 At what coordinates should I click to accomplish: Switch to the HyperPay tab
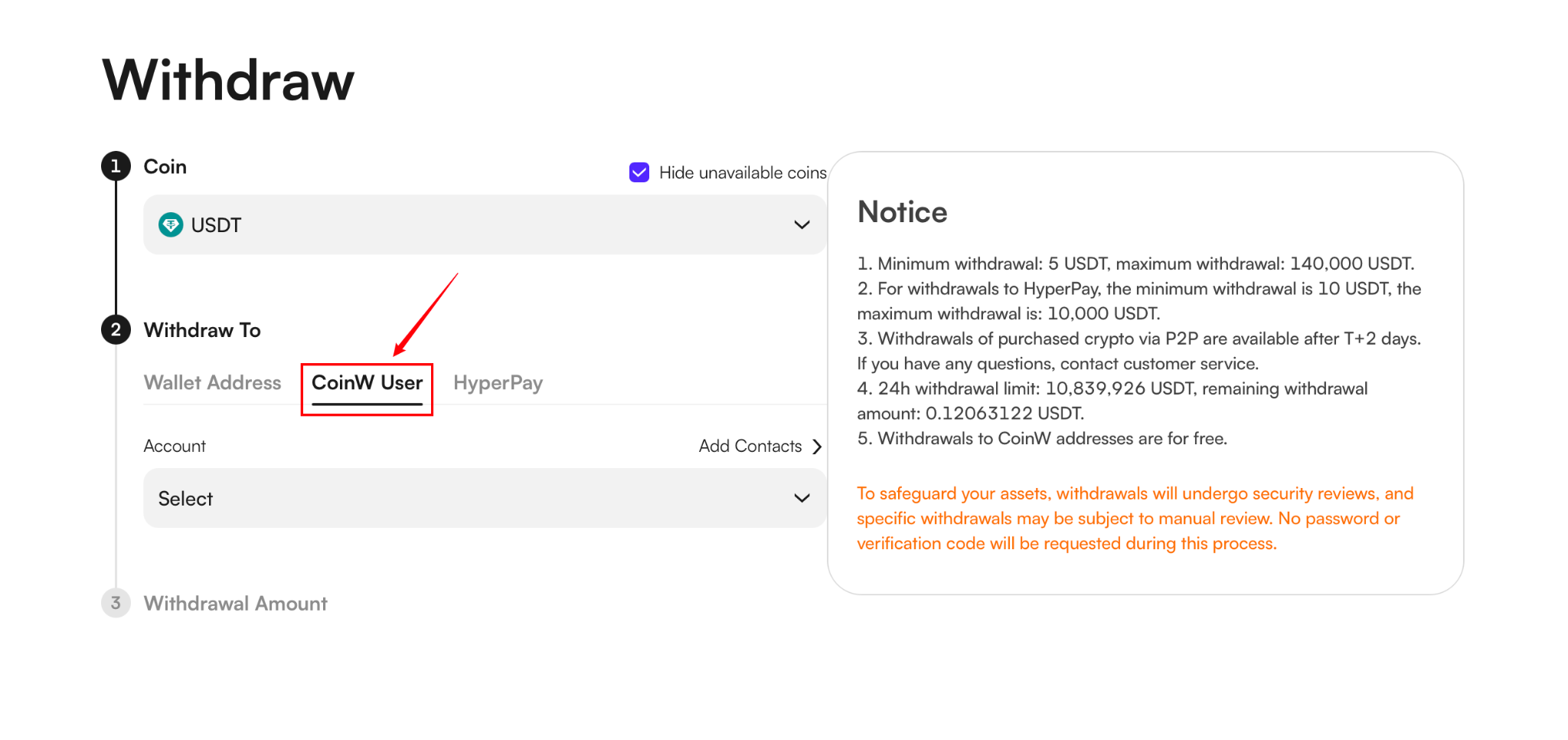498,383
